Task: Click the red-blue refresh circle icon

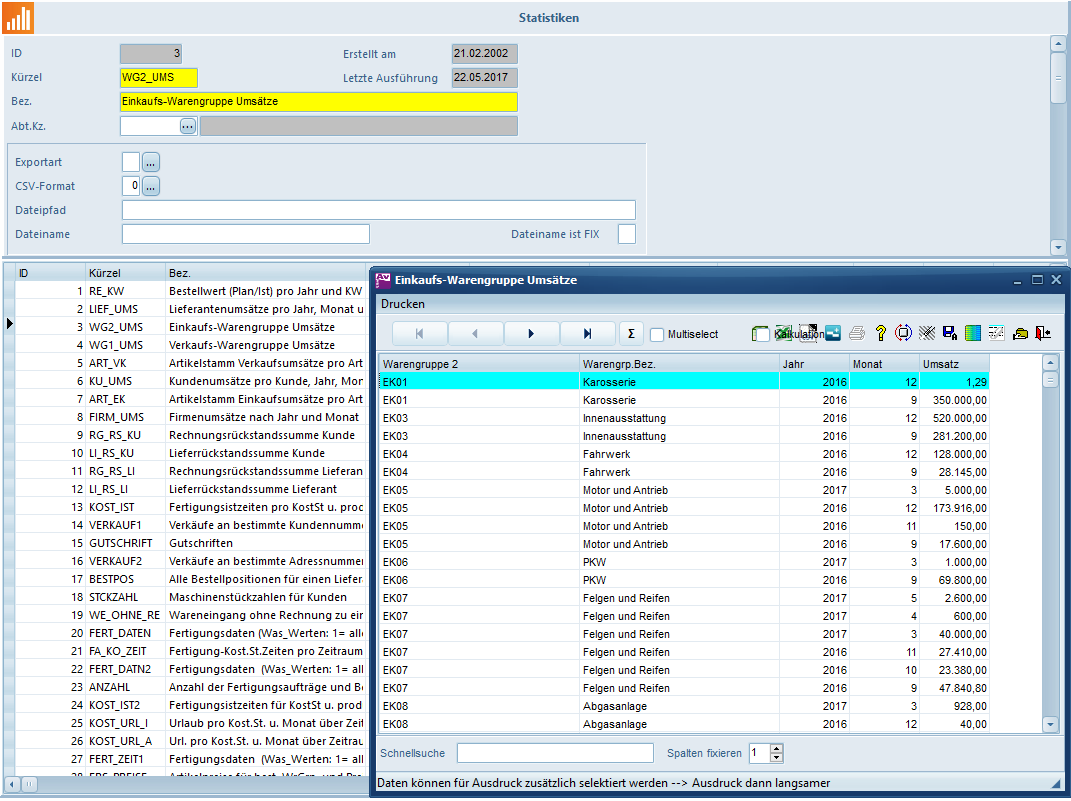Action: coord(903,334)
